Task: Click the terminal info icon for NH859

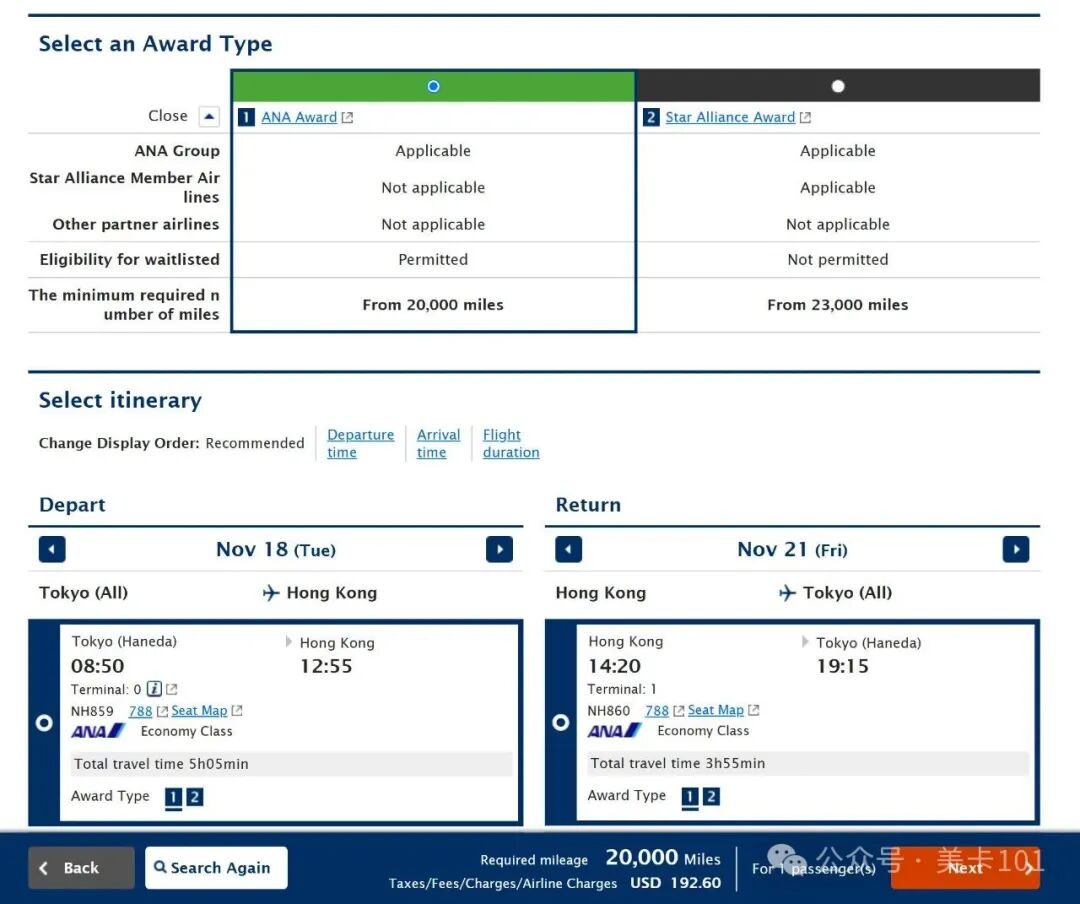Action: click(x=154, y=689)
